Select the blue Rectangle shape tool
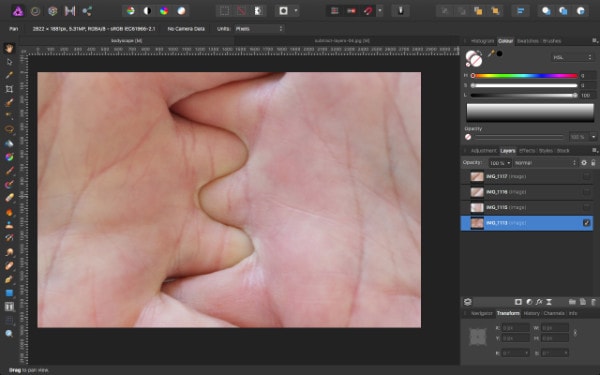Viewport: 600px width, 375px height. click(9, 293)
